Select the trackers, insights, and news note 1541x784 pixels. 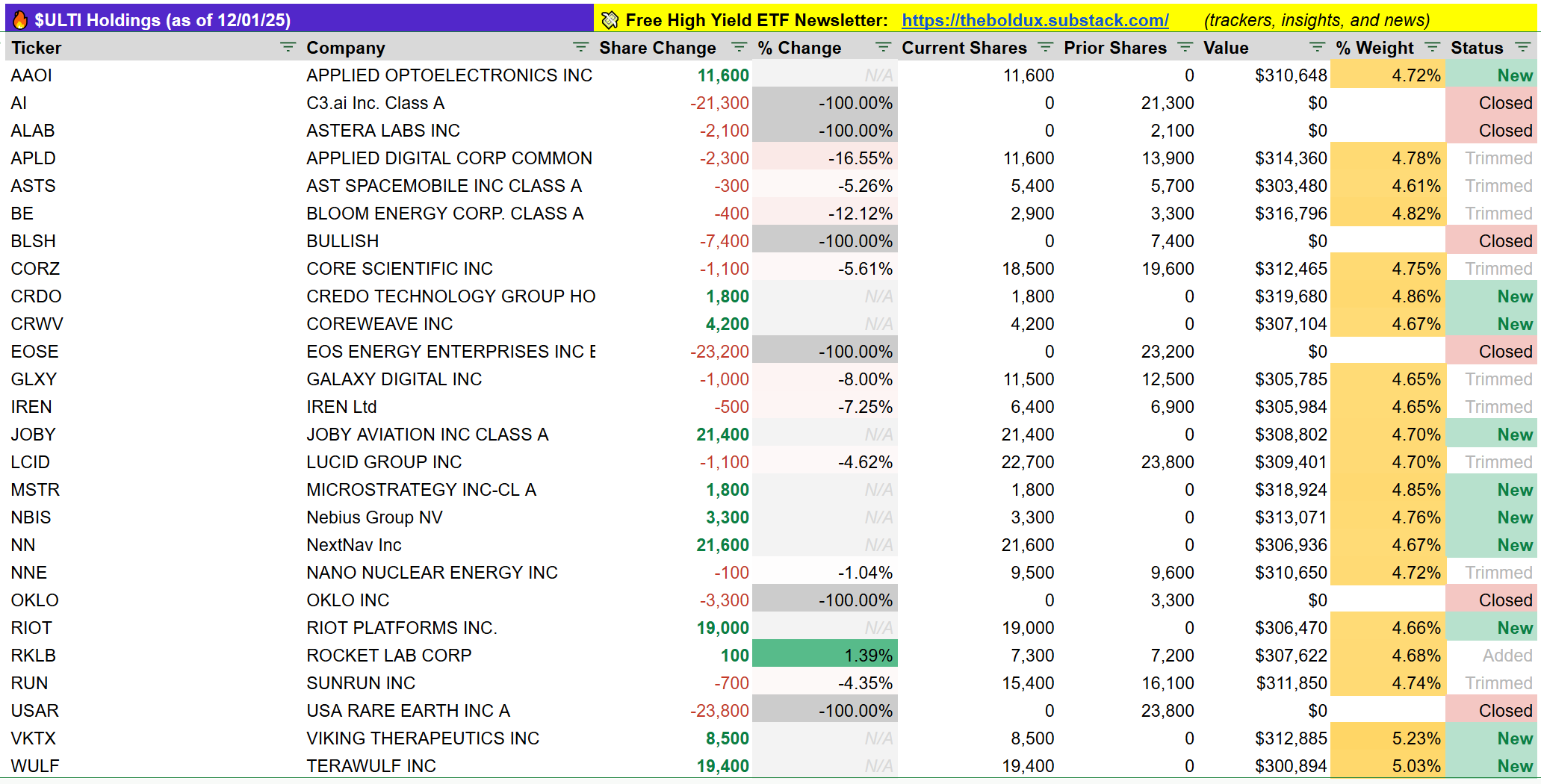click(1317, 20)
